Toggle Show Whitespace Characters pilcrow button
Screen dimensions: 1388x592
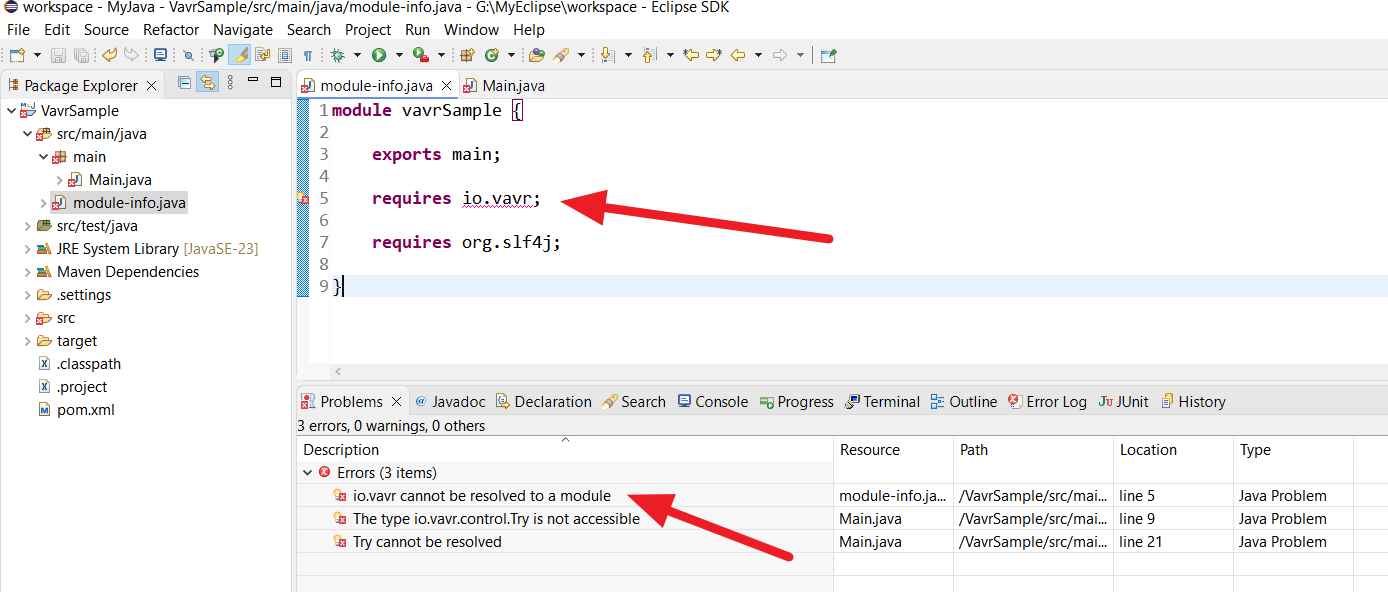tap(308, 56)
